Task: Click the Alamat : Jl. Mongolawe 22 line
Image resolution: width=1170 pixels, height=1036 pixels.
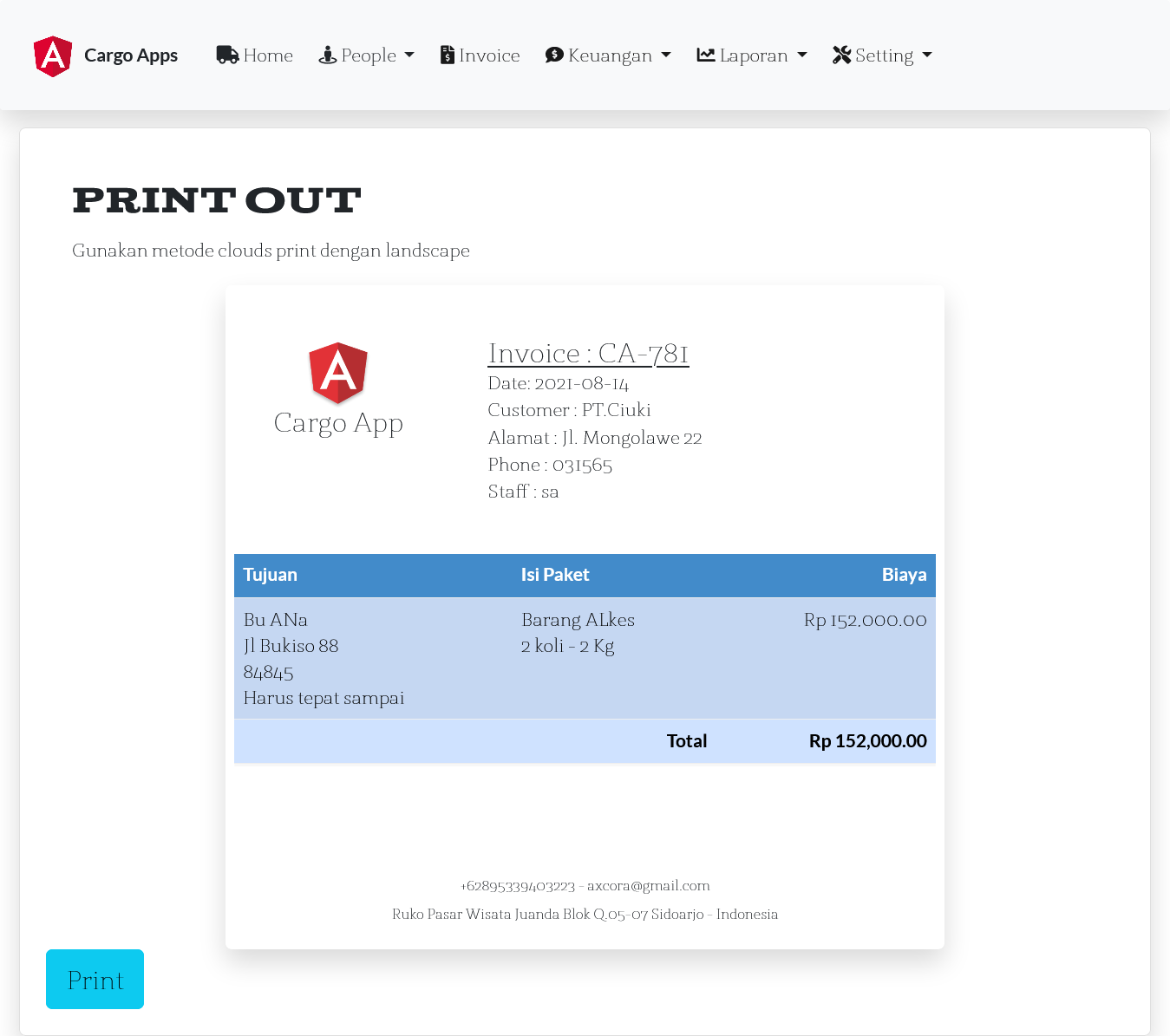Action: (x=595, y=438)
